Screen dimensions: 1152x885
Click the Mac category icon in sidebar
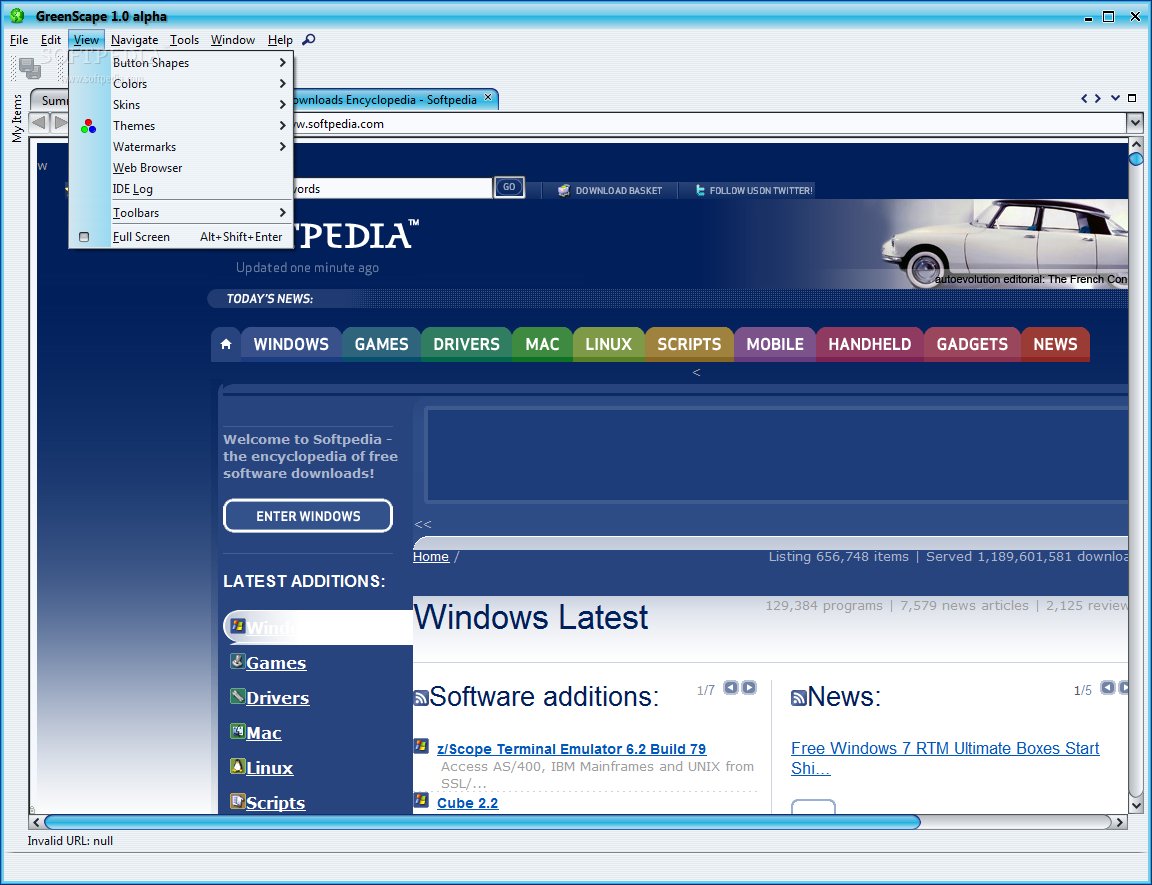pos(237,731)
